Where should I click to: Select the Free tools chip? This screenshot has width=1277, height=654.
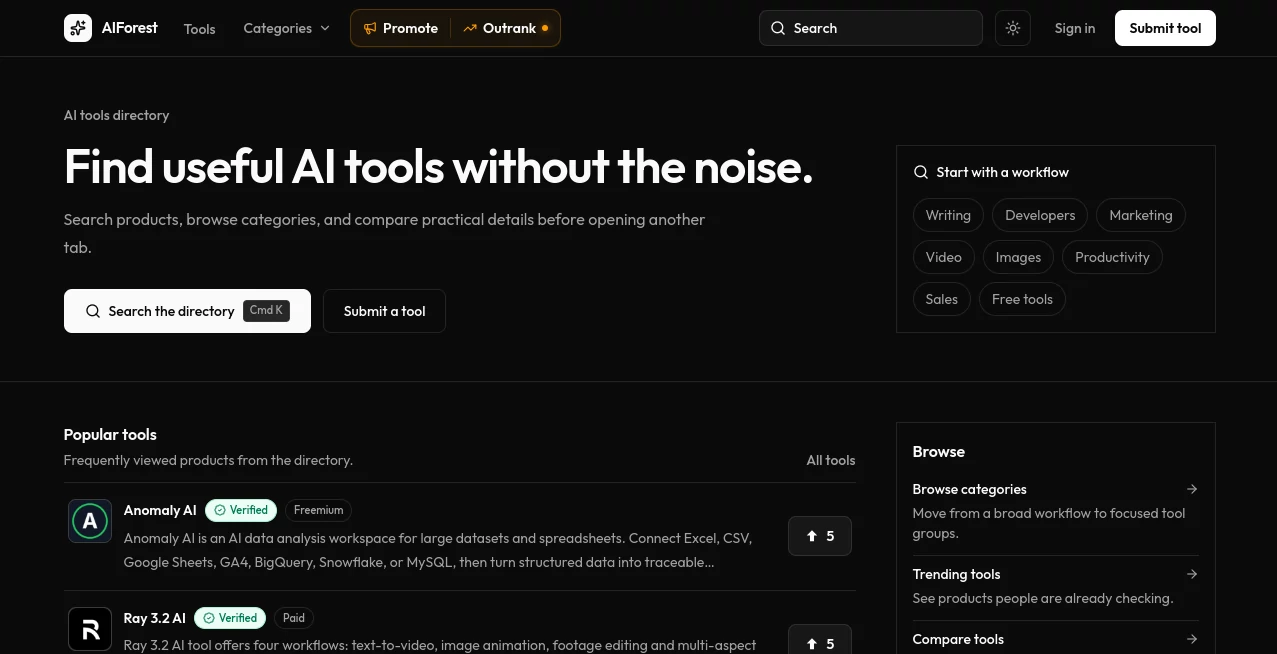1022,299
